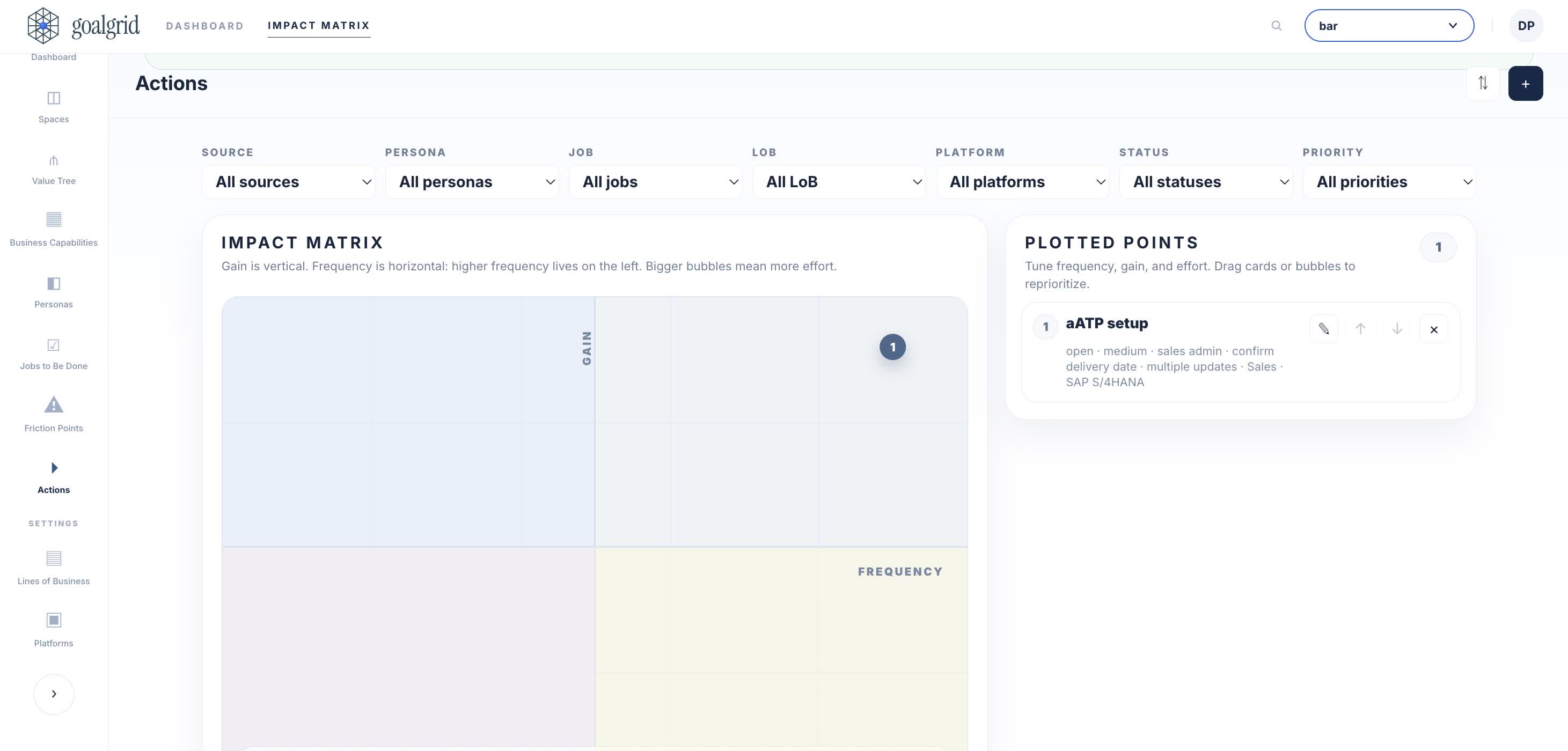Remove aATP setup with X icon
Viewport: 1568px width, 751px height.
tap(1433, 329)
